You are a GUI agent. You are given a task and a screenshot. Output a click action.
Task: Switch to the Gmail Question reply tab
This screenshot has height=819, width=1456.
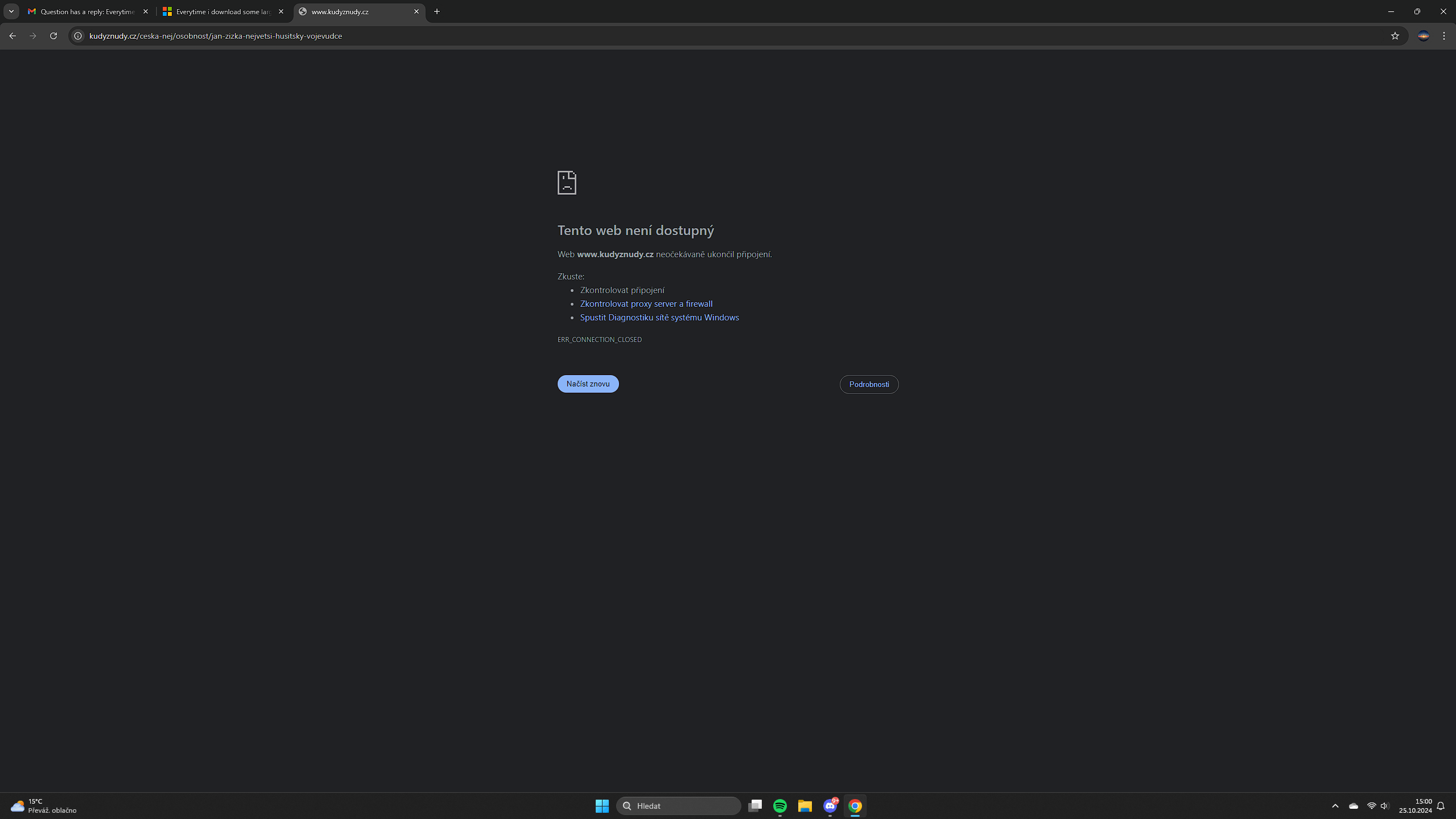[85, 11]
